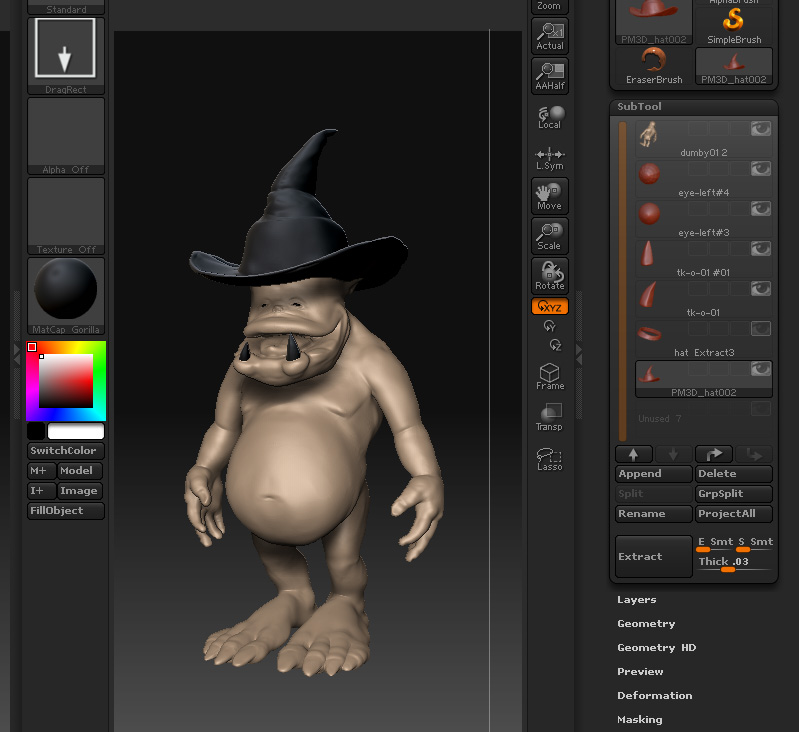Click the AAHalf view icon
799x732 pixels.
(x=550, y=76)
